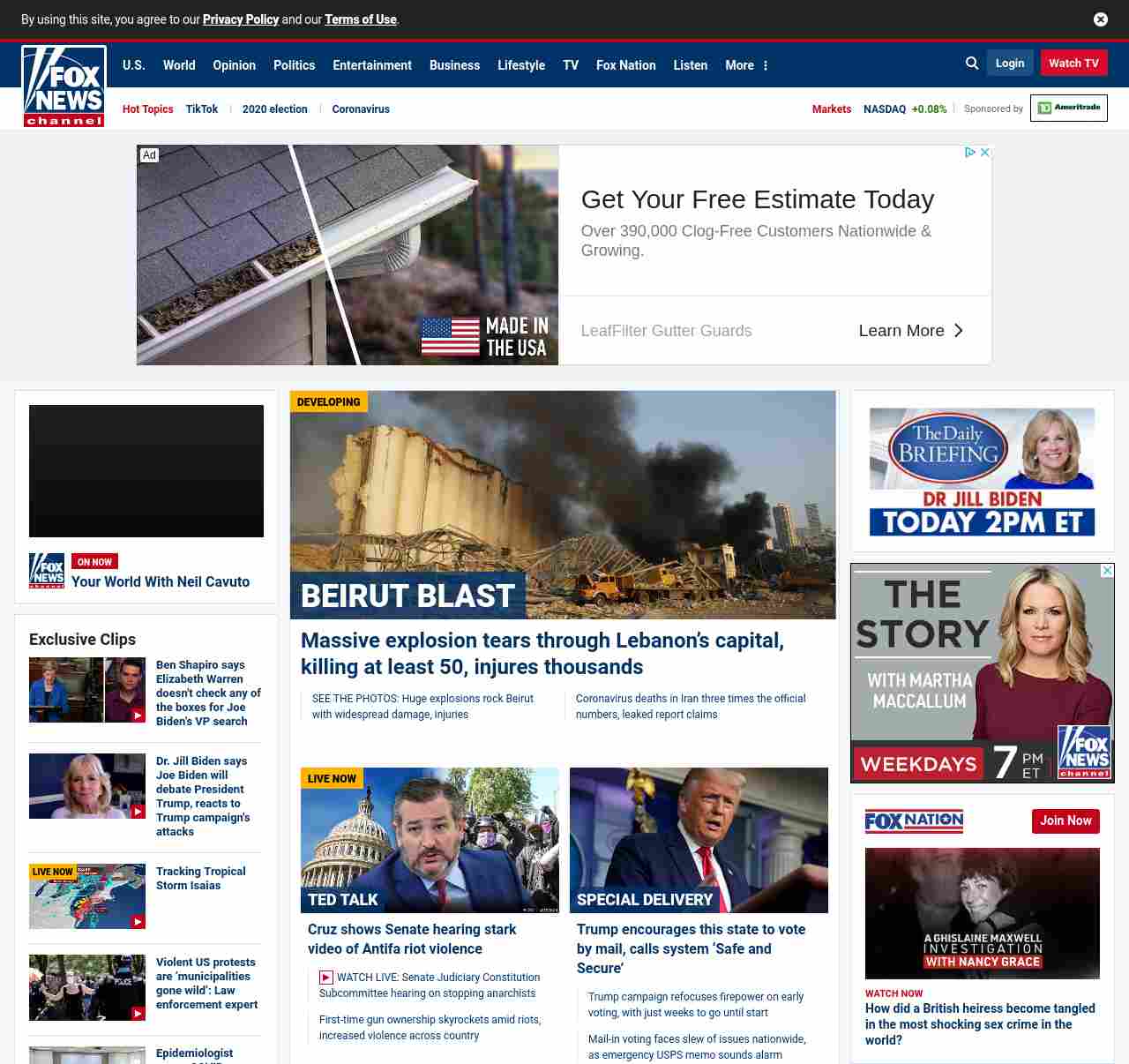Click the small Fox News logo beside On Now

coord(47,571)
